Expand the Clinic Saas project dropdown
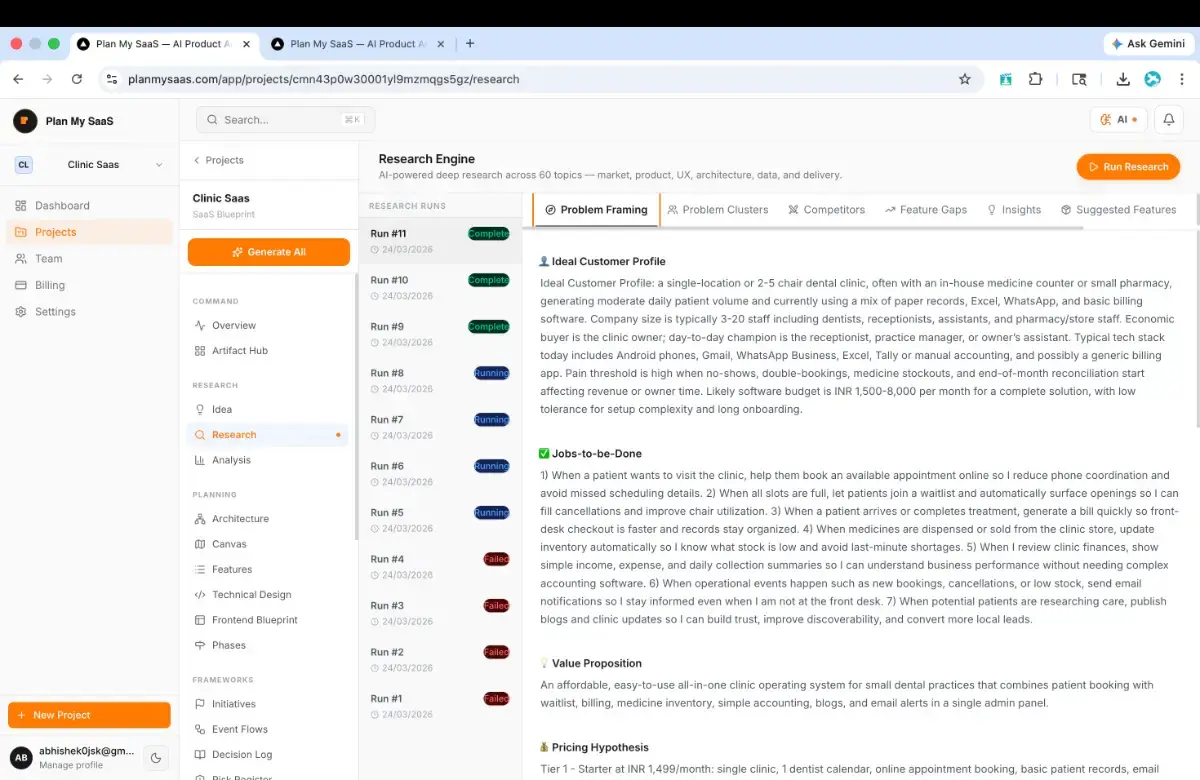The image size is (1200, 780). pos(90,165)
